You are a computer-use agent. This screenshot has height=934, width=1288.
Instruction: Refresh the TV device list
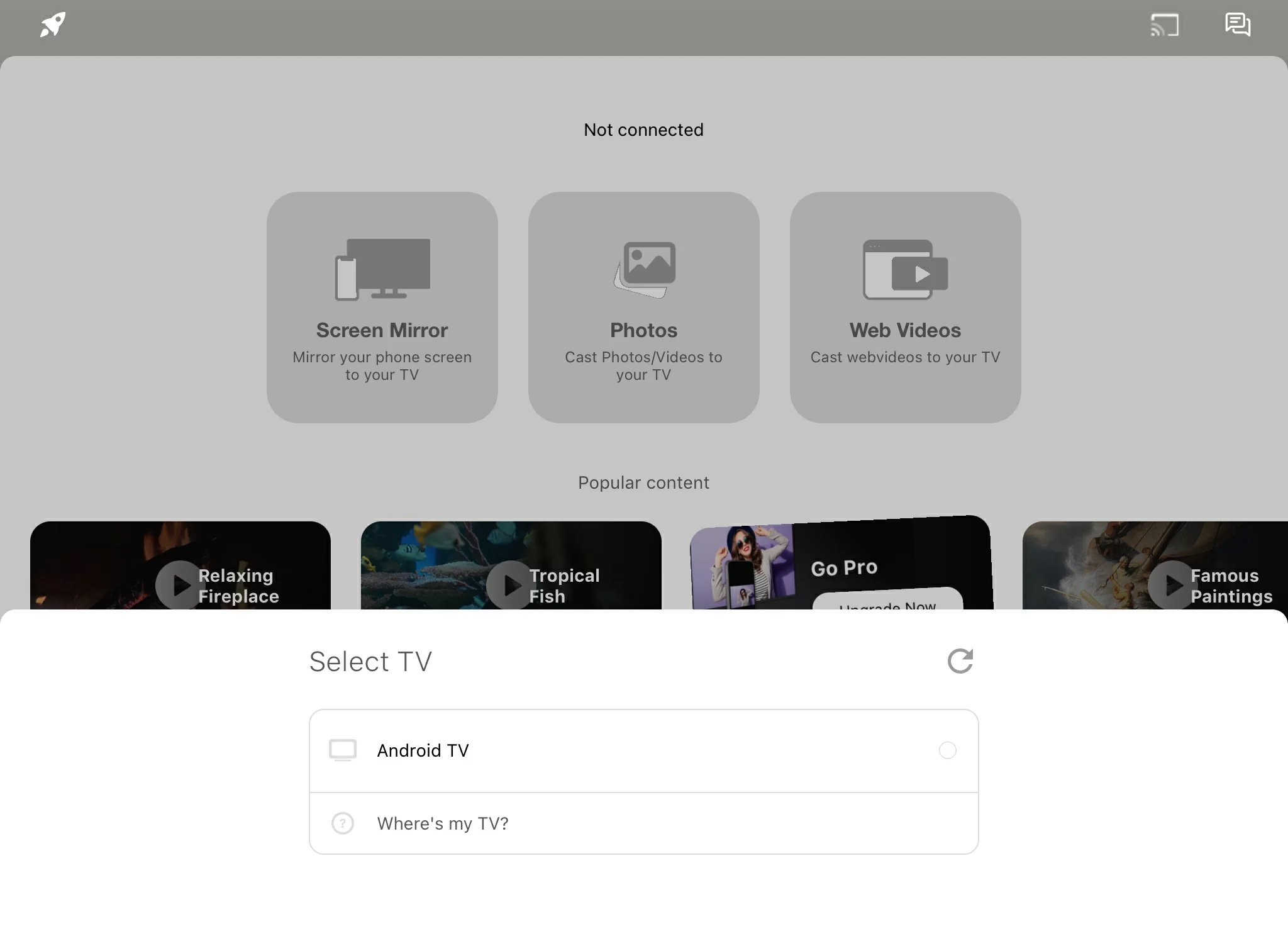[x=959, y=661]
